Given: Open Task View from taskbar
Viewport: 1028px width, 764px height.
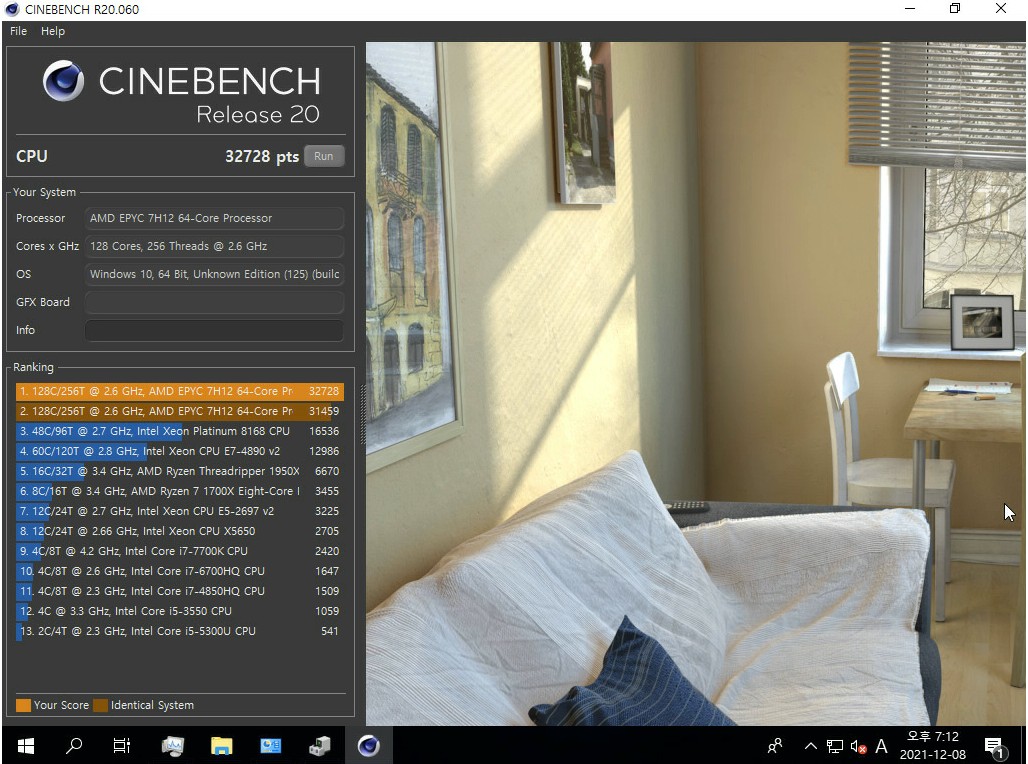Looking at the screenshot, I should pos(122,746).
